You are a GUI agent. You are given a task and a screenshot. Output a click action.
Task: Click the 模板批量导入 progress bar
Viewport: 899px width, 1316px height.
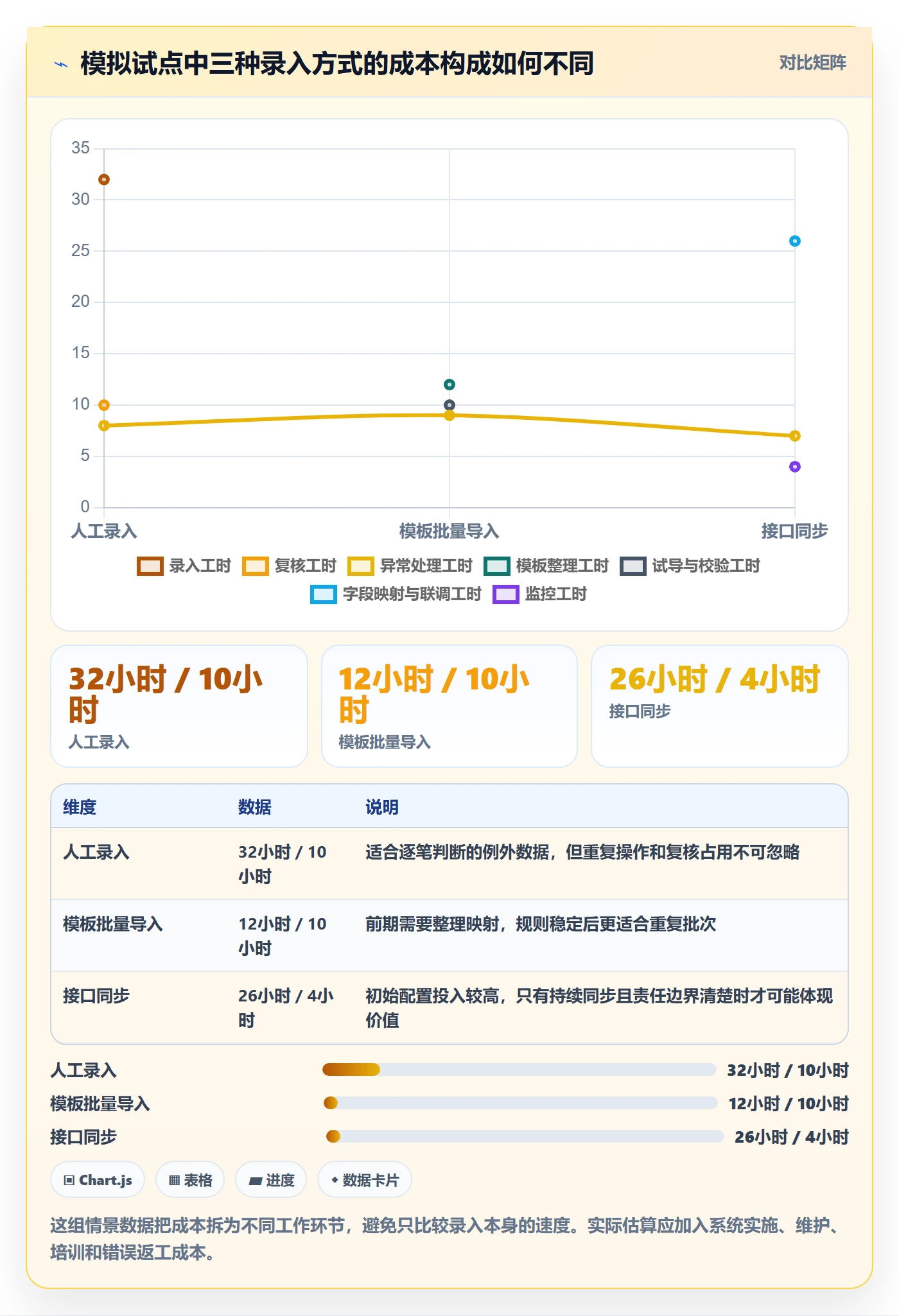[x=520, y=1103]
